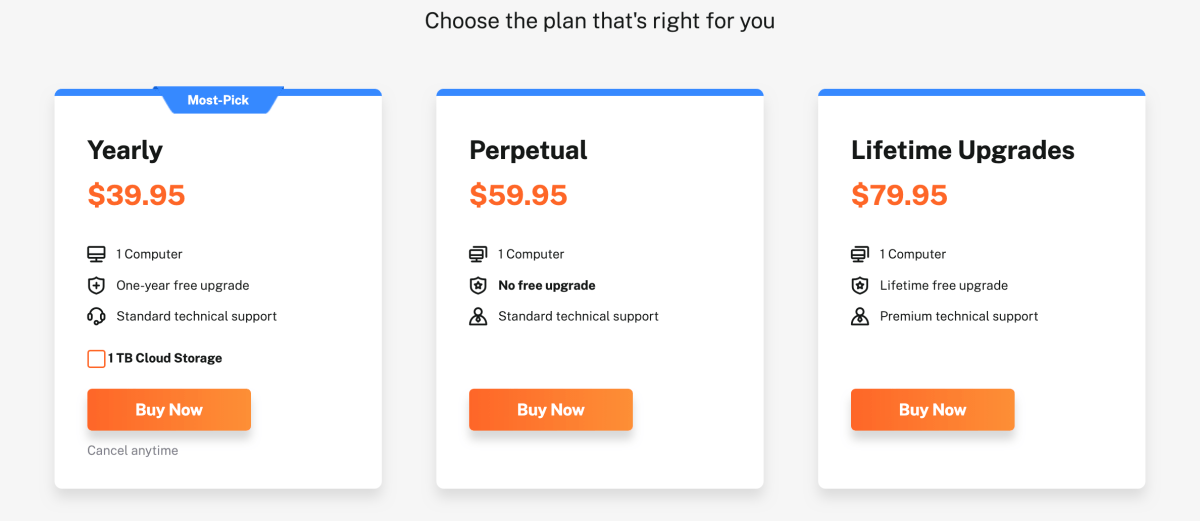Buy the Perpetual plan
This screenshot has height=521, width=1200.
tap(551, 410)
